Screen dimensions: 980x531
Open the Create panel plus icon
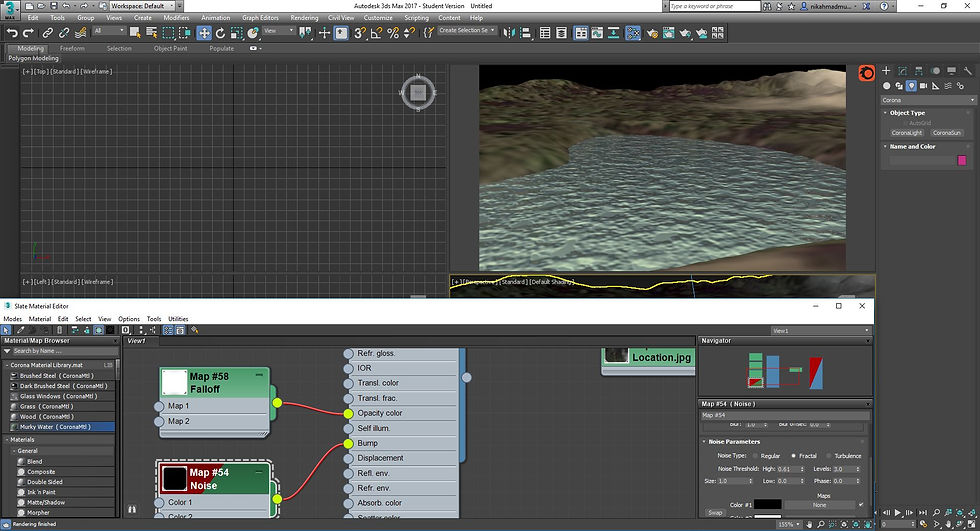point(886,71)
